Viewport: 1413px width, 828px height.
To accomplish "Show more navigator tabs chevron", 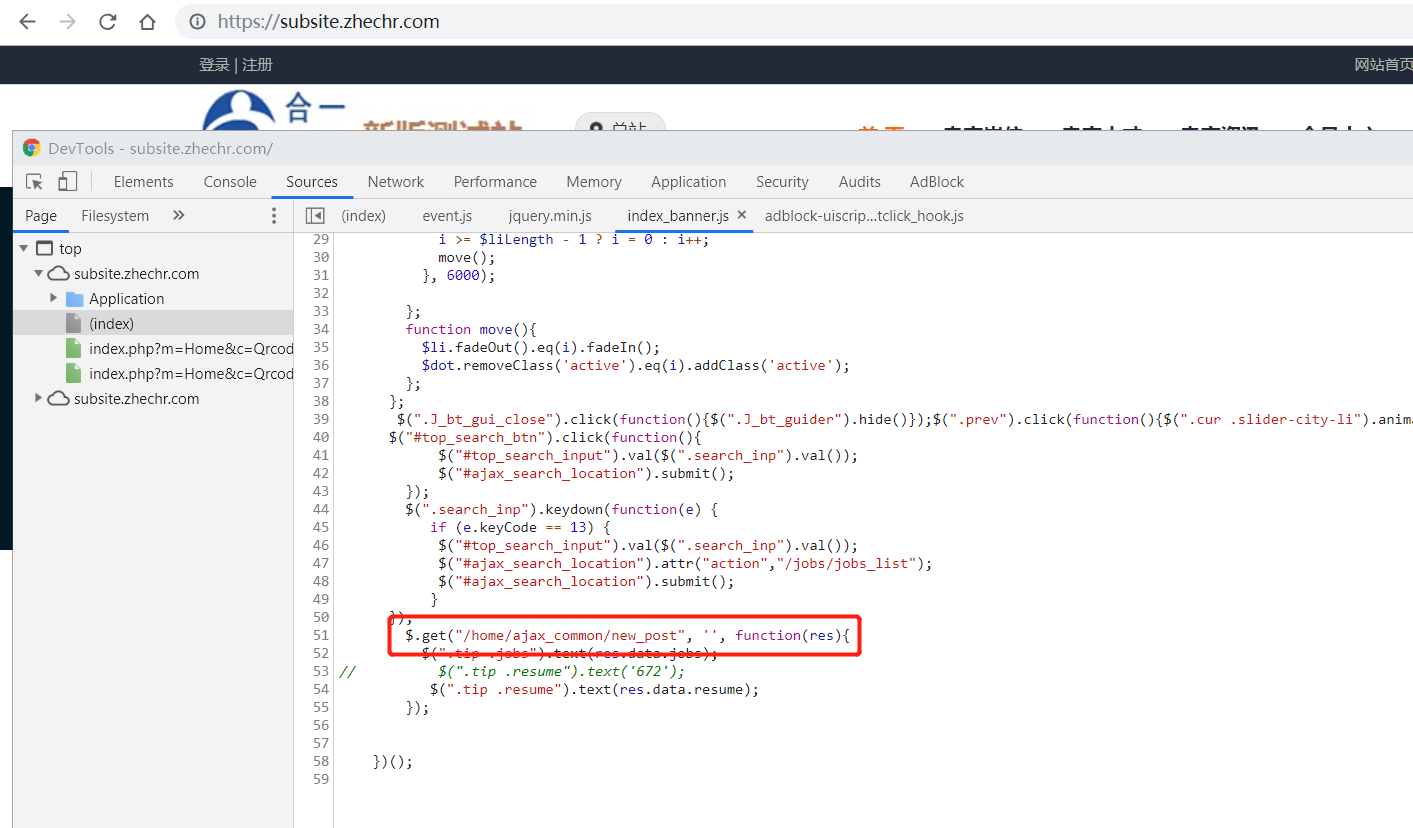I will [179, 216].
